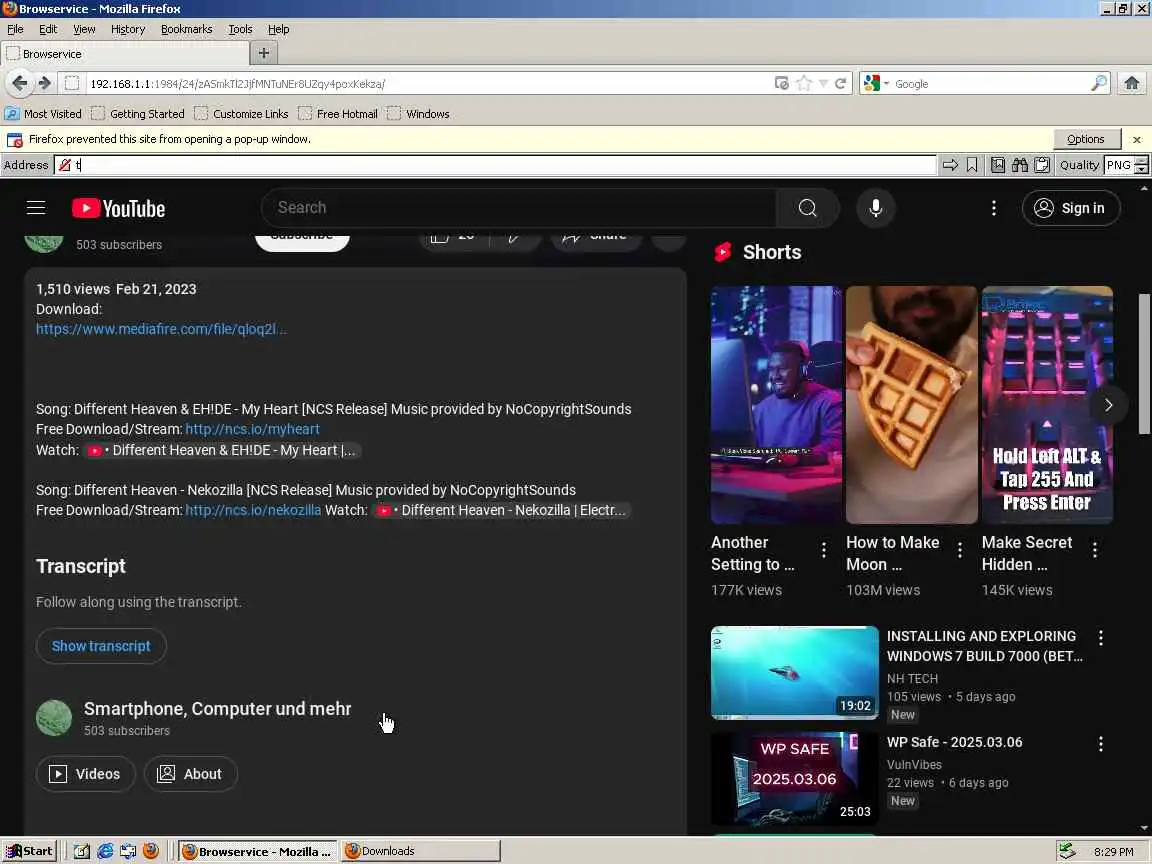Open options for WP Safe video

coord(1101,744)
